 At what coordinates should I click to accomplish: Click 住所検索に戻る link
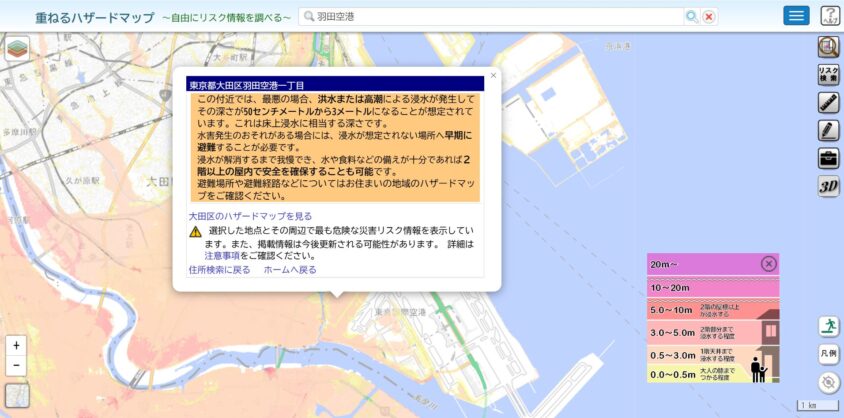tap(220, 270)
